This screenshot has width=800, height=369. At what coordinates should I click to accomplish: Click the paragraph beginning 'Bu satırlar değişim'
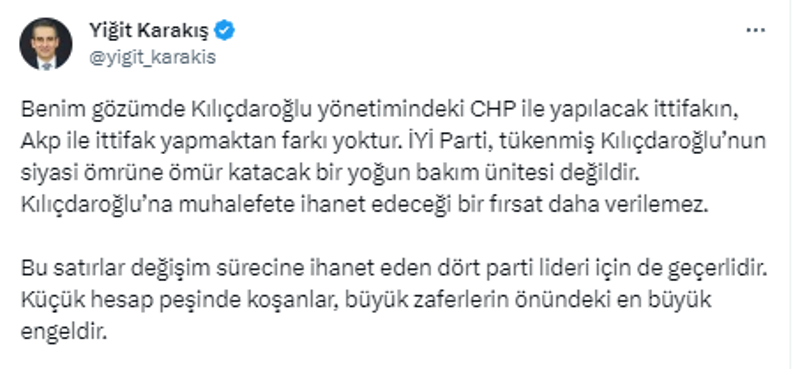pos(394,300)
